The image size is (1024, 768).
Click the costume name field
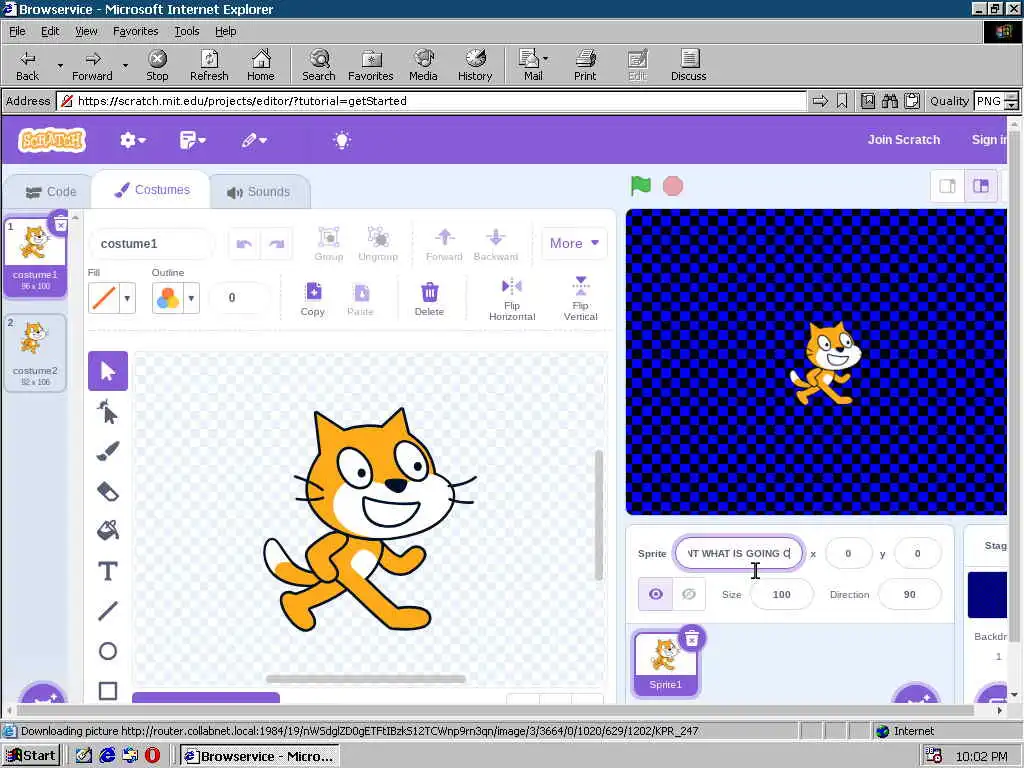150,244
